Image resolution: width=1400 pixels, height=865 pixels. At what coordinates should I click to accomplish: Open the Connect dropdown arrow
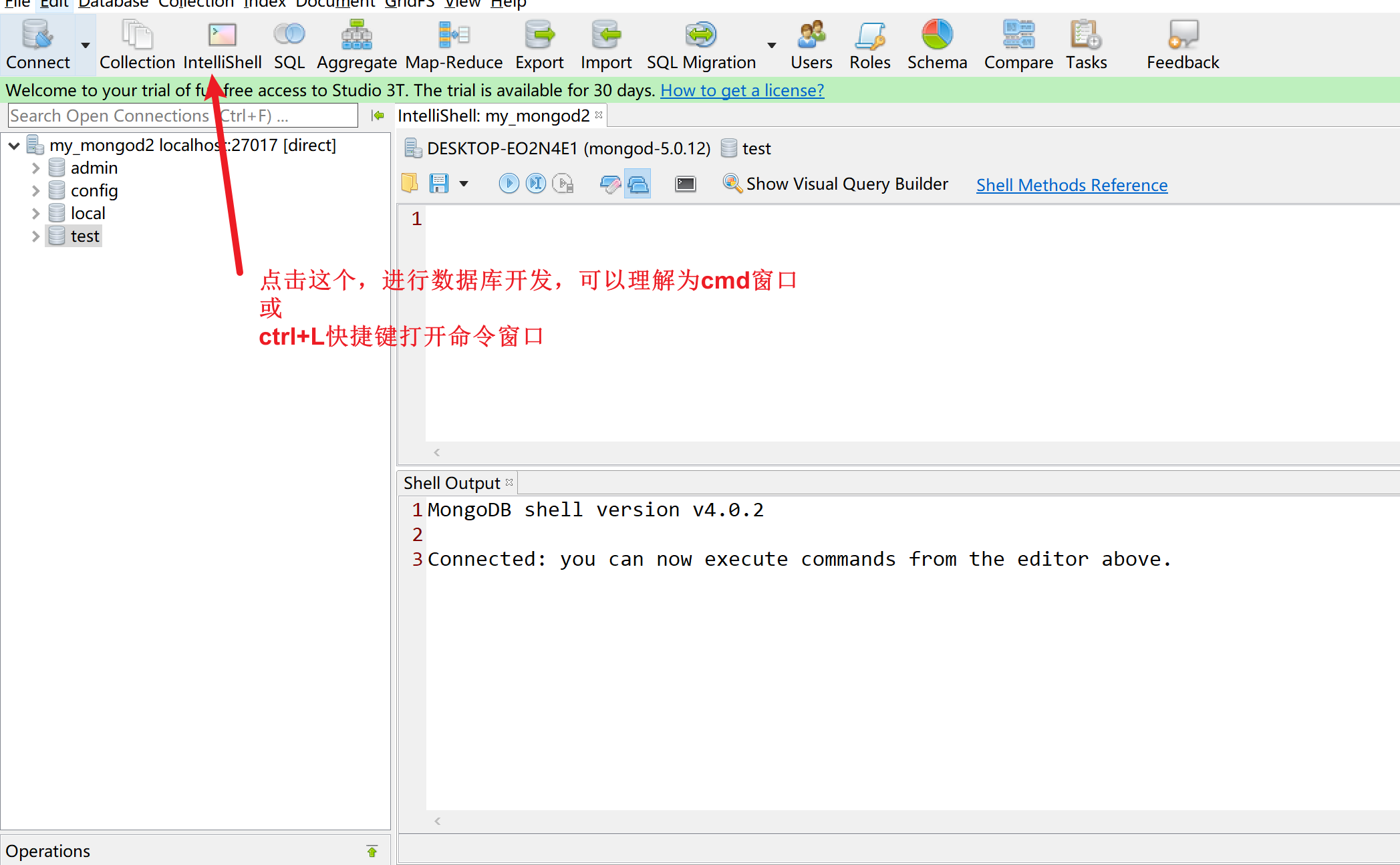(86, 45)
